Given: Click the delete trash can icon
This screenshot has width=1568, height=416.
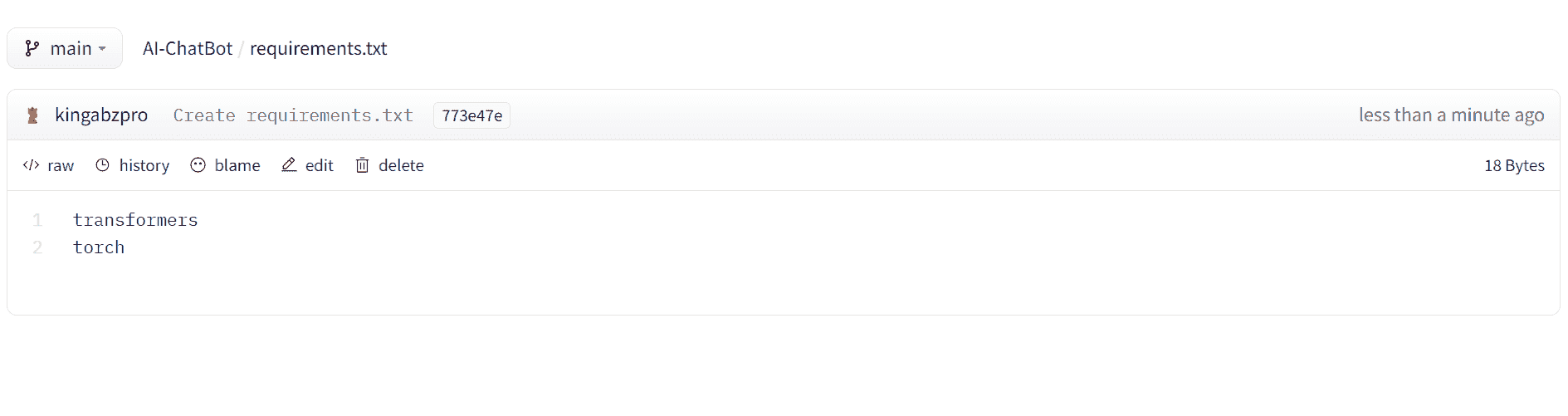Looking at the screenshot, I should click(x=362, y=165).
